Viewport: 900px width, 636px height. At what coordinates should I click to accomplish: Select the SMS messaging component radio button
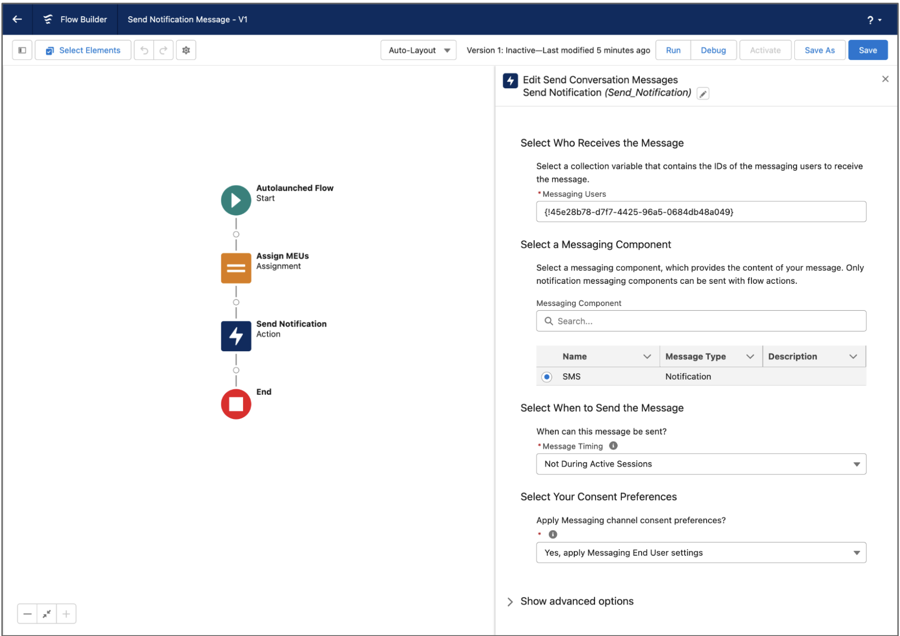click(x=546, y=377)
